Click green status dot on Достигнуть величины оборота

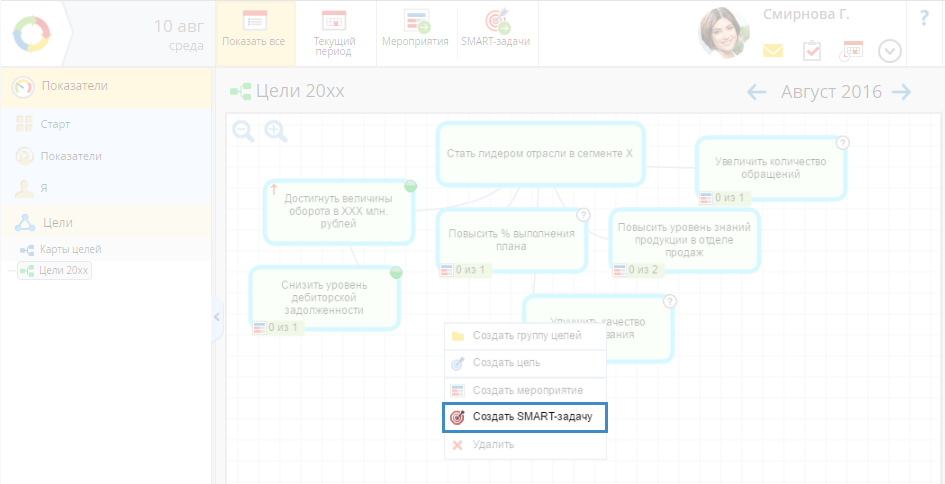410,186
